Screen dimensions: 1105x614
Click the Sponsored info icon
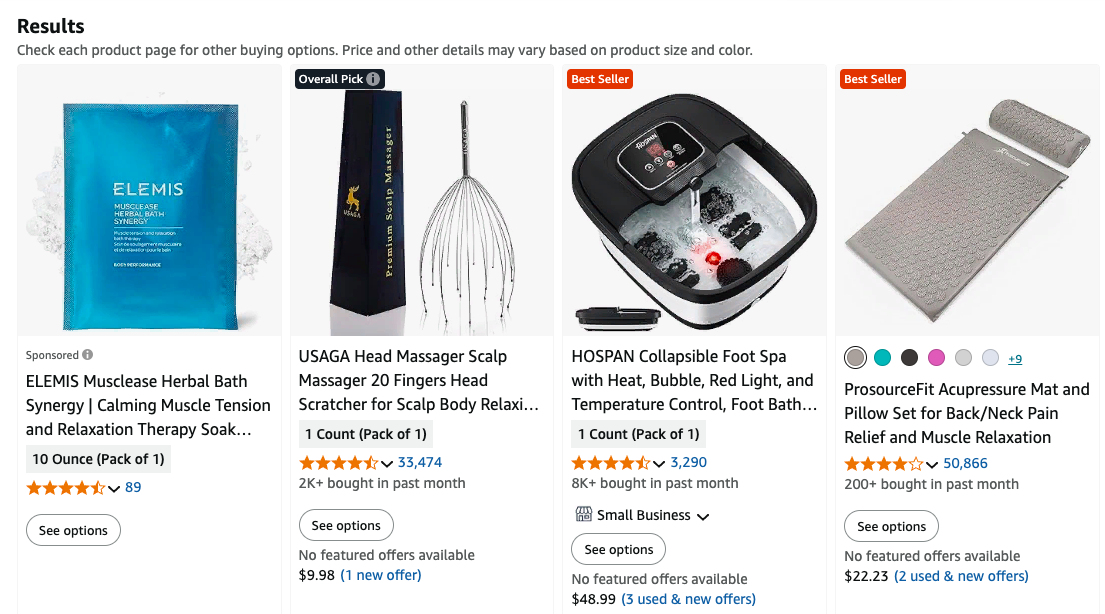click(88, 355)
